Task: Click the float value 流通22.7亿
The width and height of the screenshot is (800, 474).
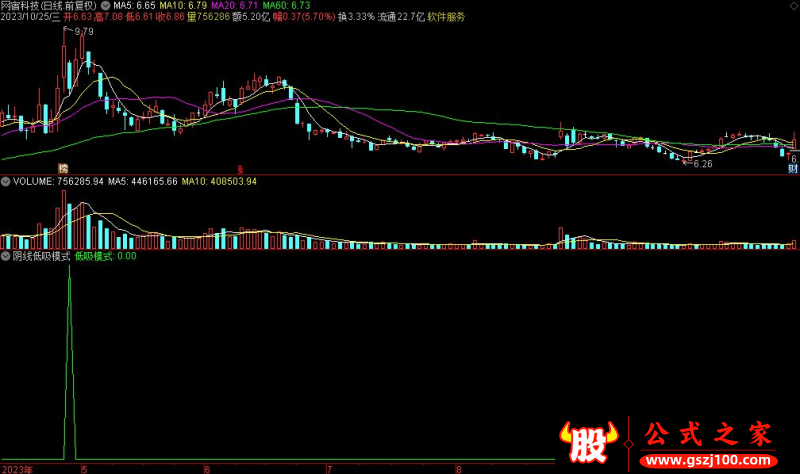Action: 401,17
